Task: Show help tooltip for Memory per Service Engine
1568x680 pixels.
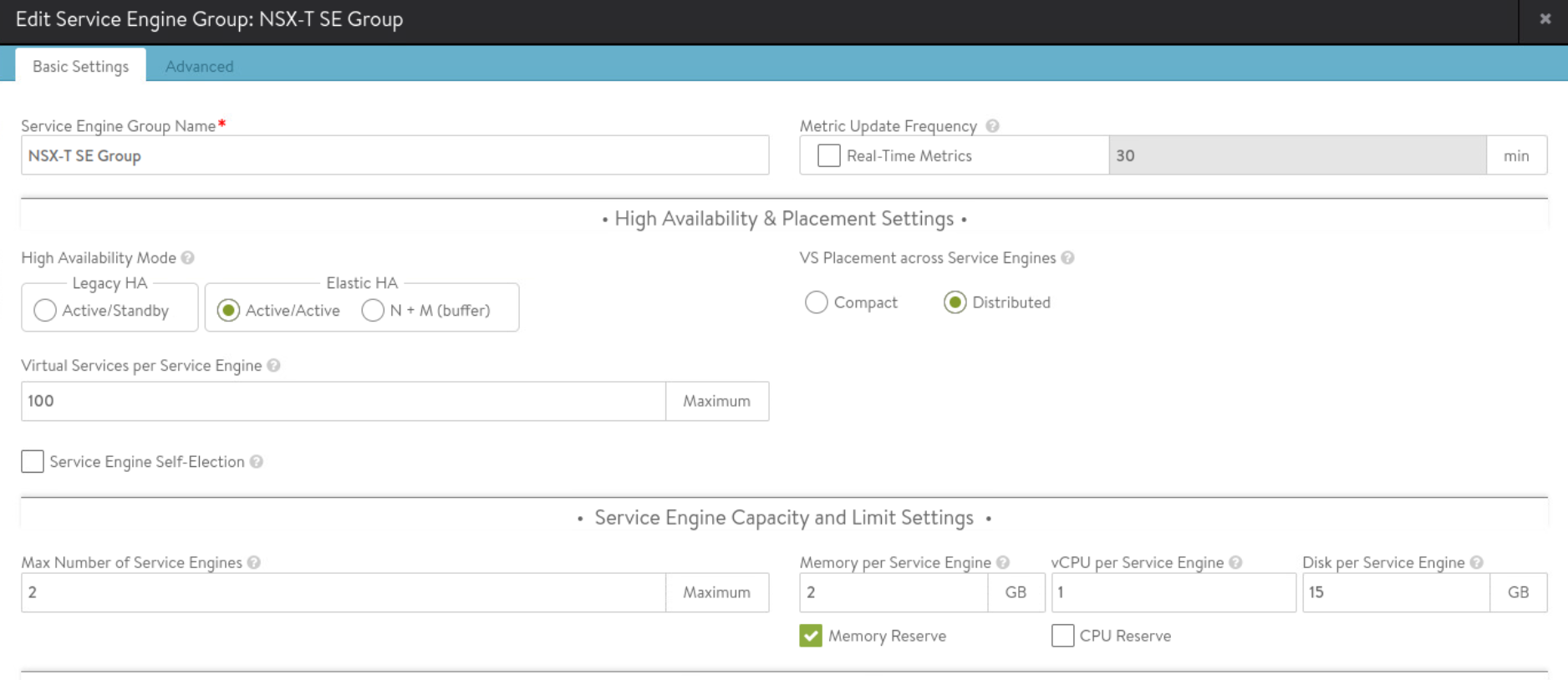Action: [1003, 563]
